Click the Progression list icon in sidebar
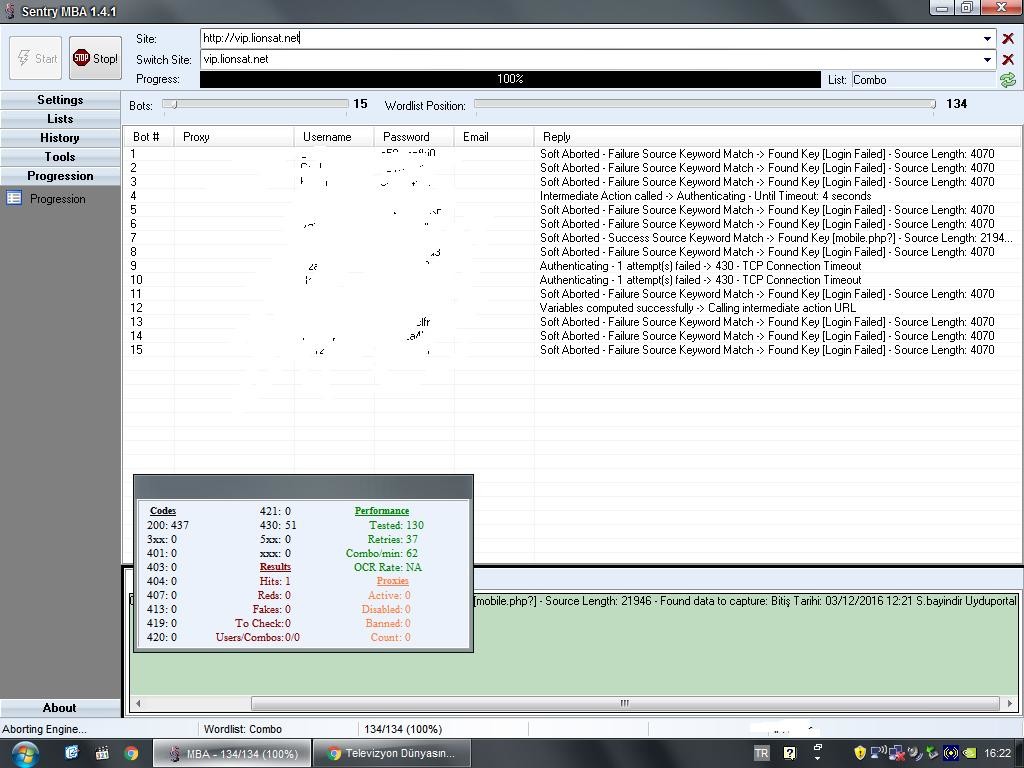1024x768 pixels. pos(14,198)
